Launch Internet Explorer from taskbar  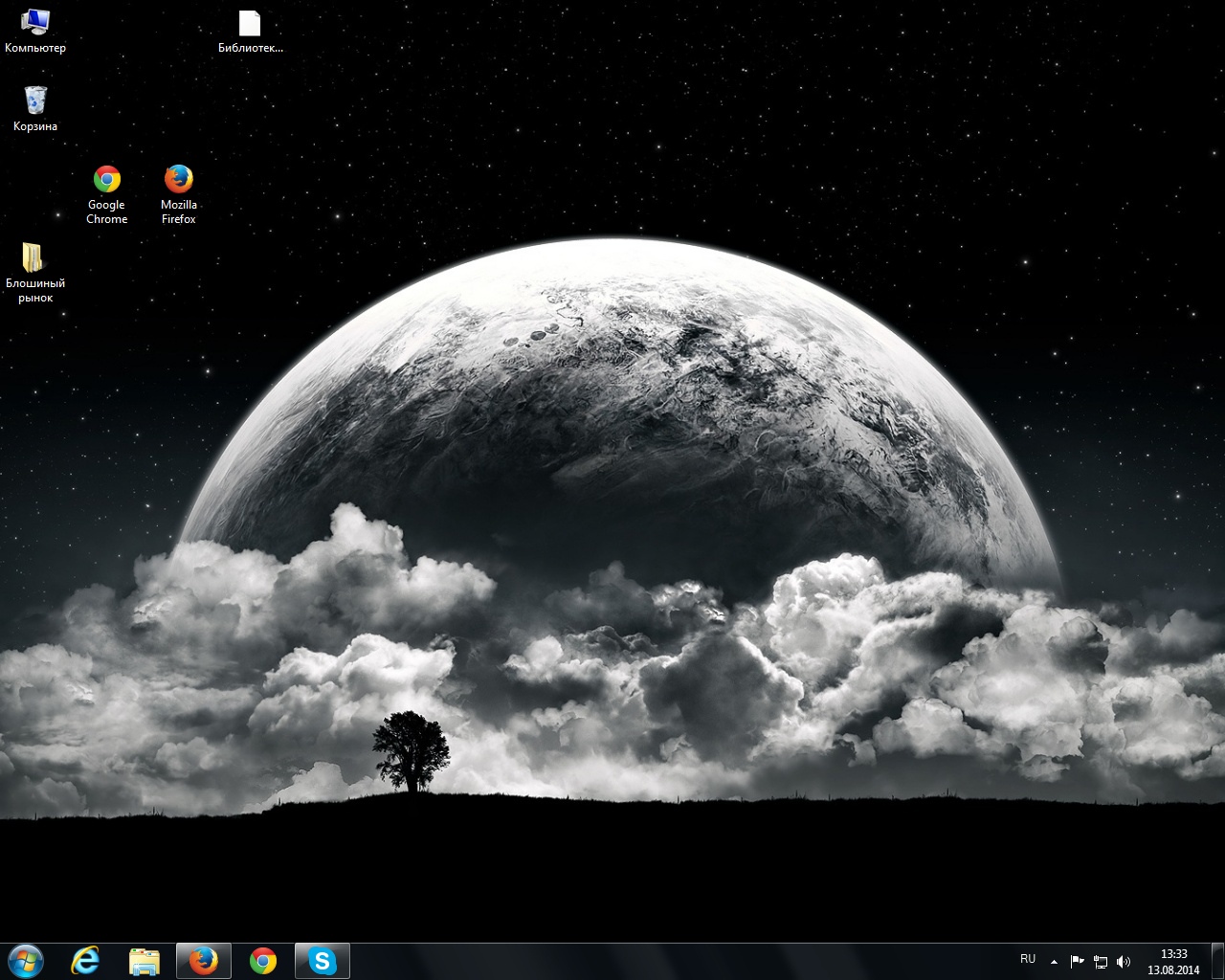point(86,961)
